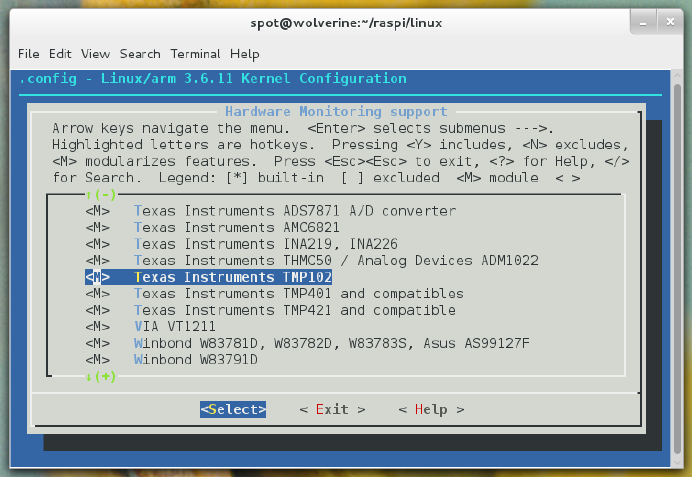Toggle <M> for Texas Instruments TMP102
Viewport: 692px width, 477px height.
point(98,277)
